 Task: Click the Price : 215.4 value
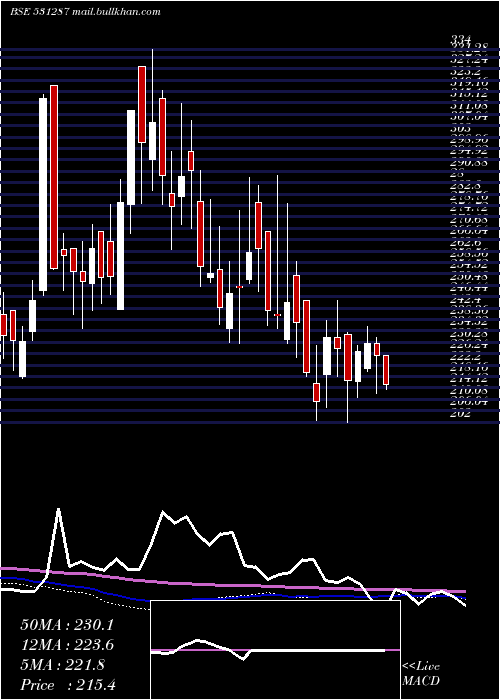[68, 685]
